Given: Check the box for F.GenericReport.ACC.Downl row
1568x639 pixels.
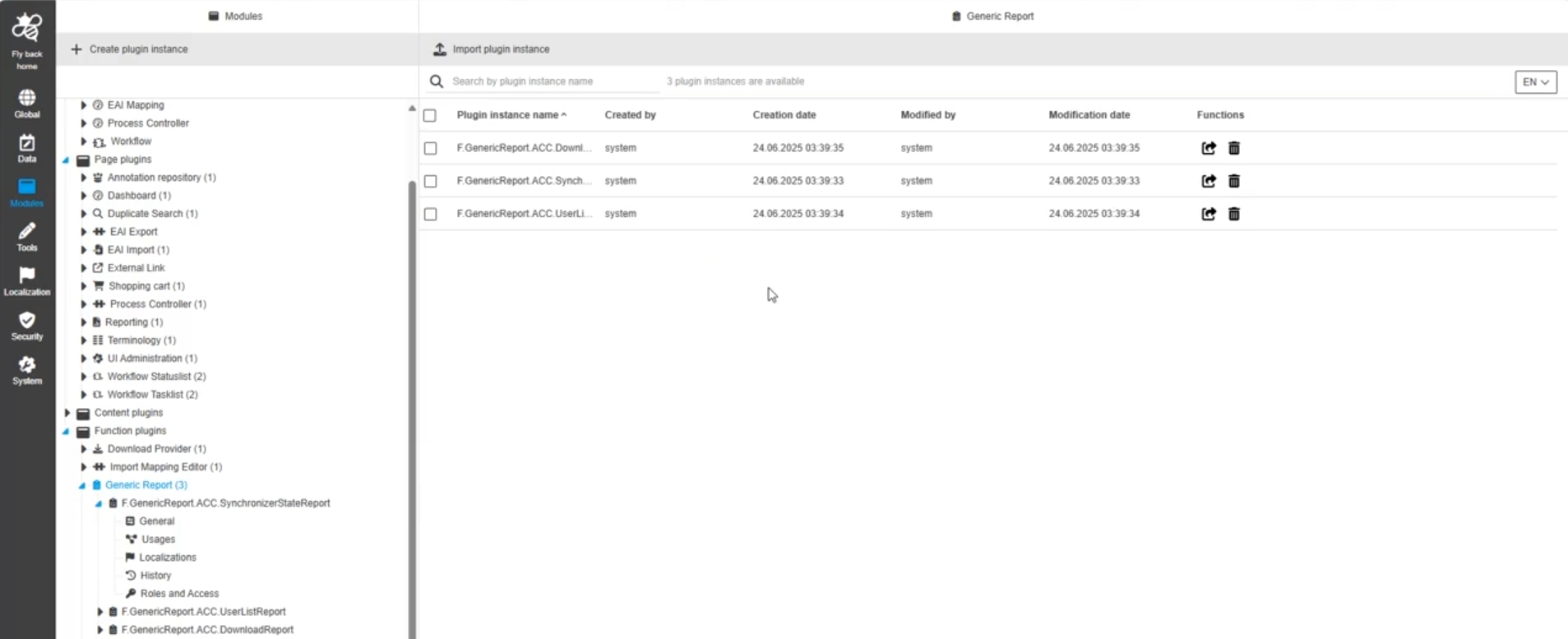Looking at the screenshot, I should [430, 148].
